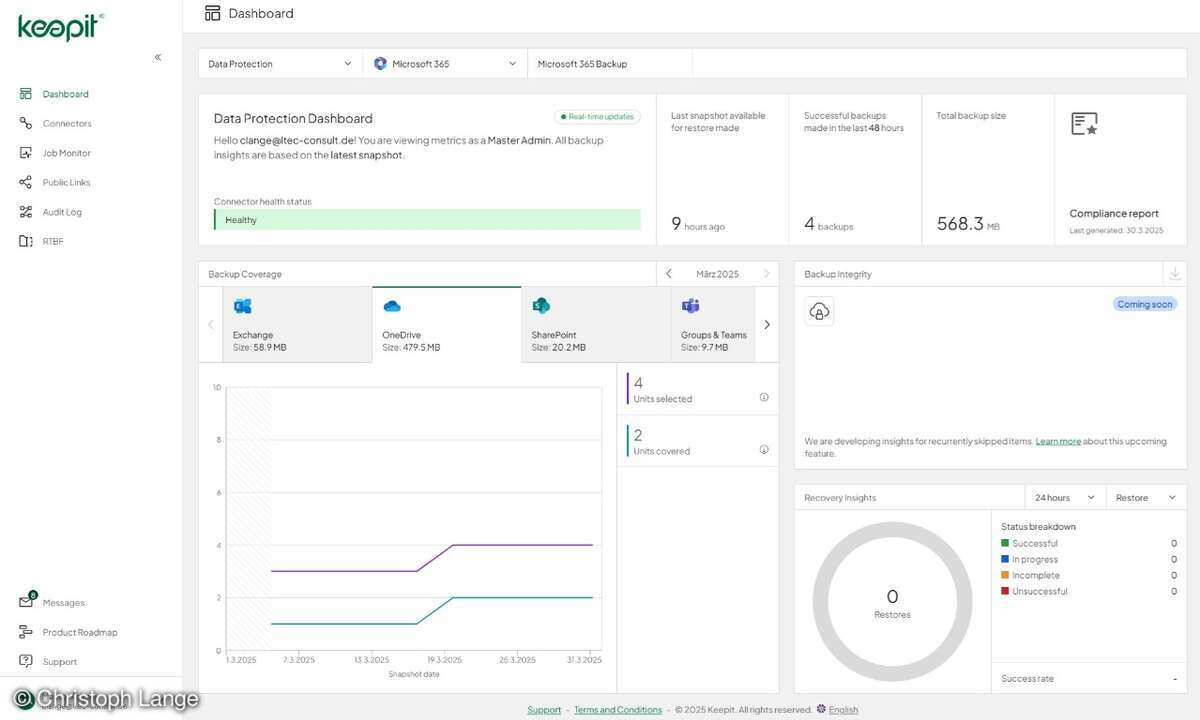Click the language globe icon
Viewport: 1200px width, 720px height.
coord(821,709)
